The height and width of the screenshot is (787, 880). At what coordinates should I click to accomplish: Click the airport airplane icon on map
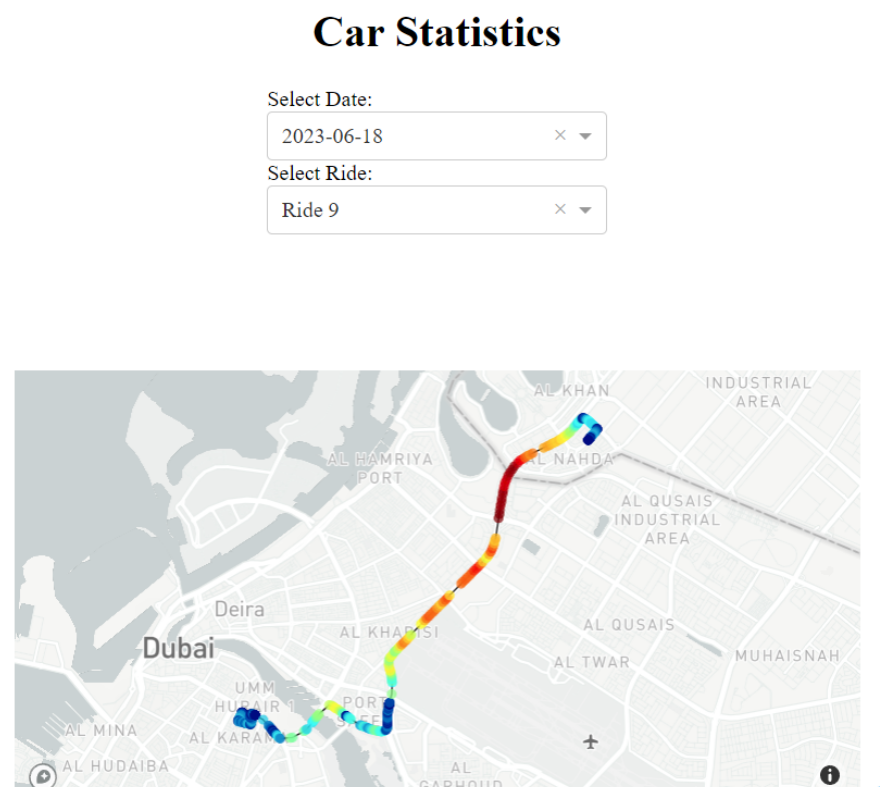pos(590,742)
